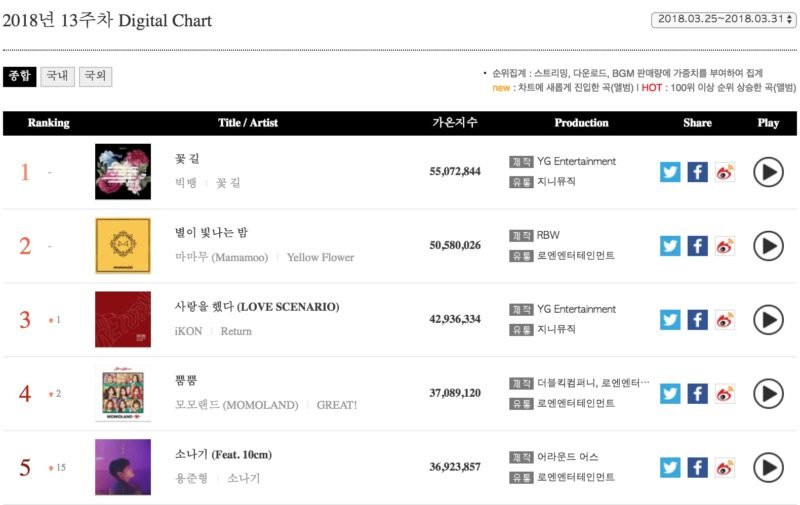Image resolution: width=800 pixels, height=505 pixels.
Task: Share 소나기 on Facebook
Action: pyautogui.click(x=697, y=468)
